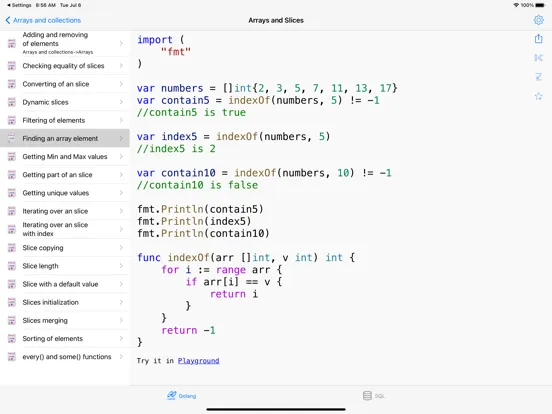Click the document icon beside every() and some() functions
The image size is (552, 414).
(x=12, y=357)
